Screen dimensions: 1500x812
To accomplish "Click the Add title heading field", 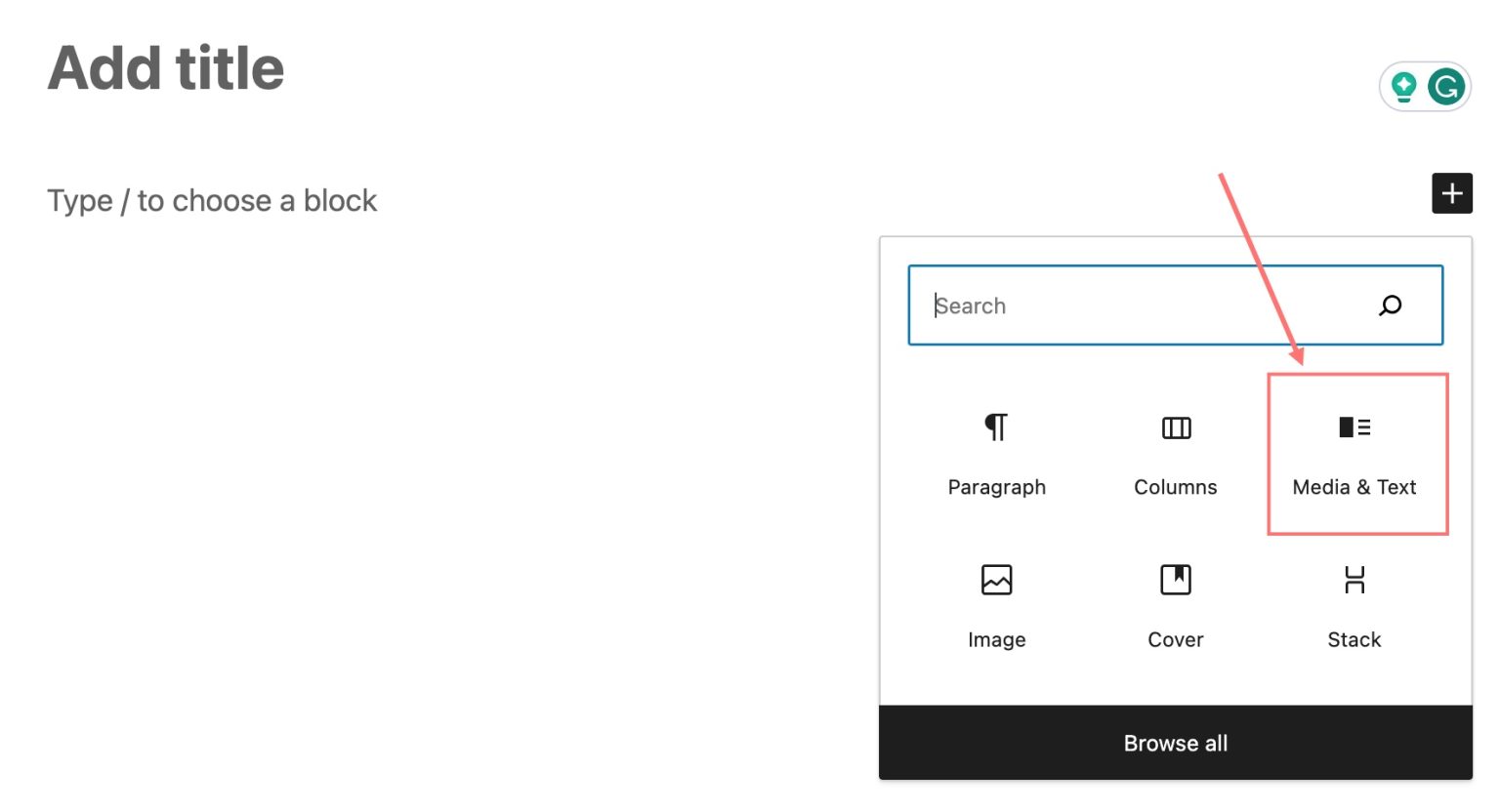I will pyautogui.click(x=166, y=68).
